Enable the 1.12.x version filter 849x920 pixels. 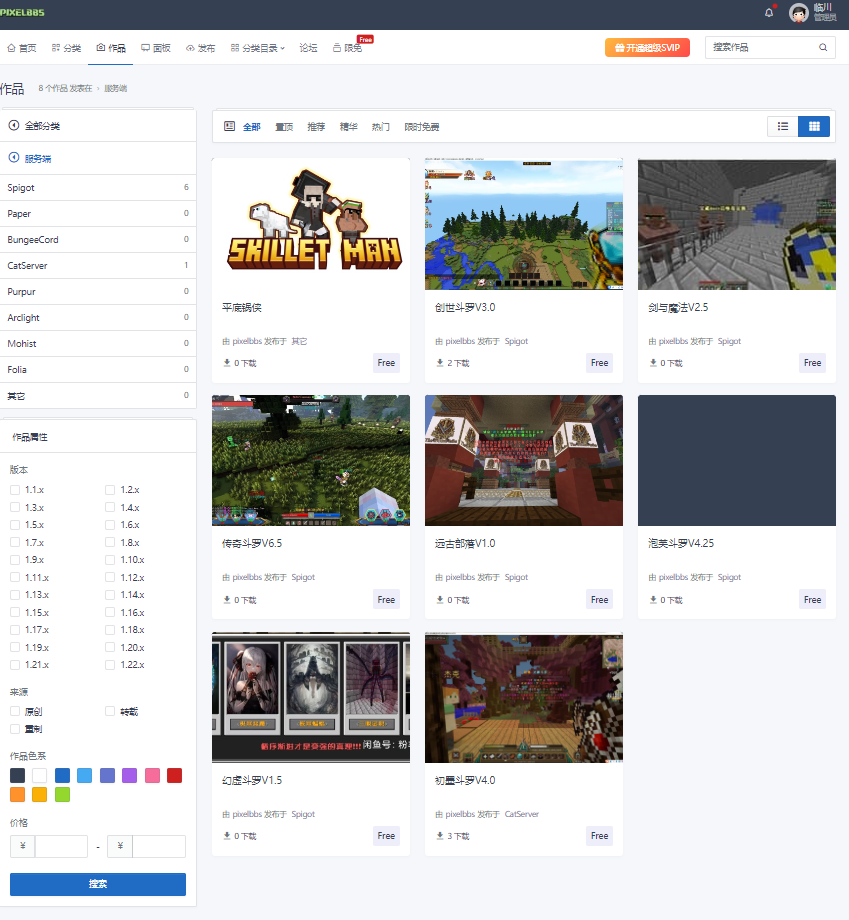110,577
